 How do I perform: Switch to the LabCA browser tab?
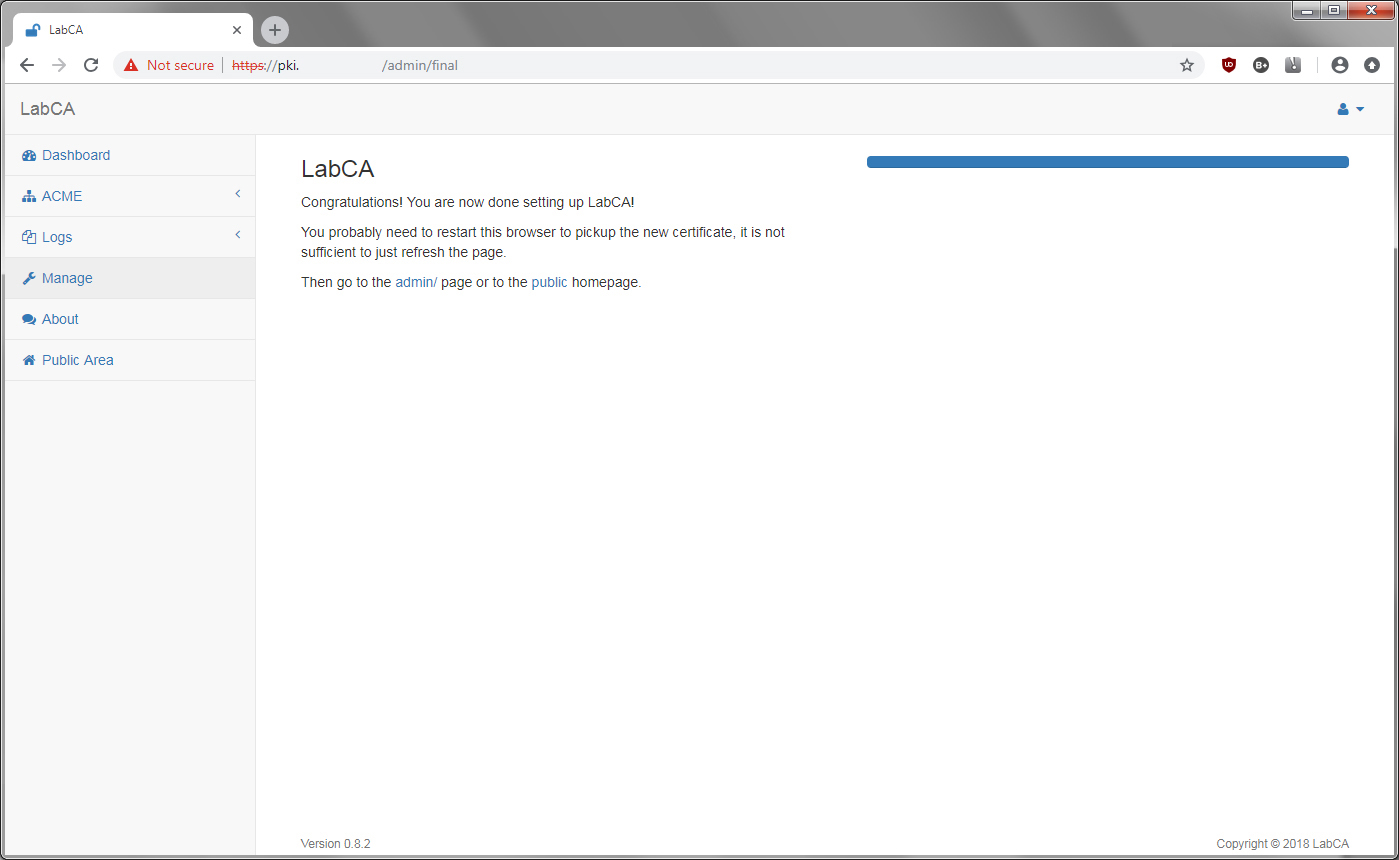[x=120, y=29]
